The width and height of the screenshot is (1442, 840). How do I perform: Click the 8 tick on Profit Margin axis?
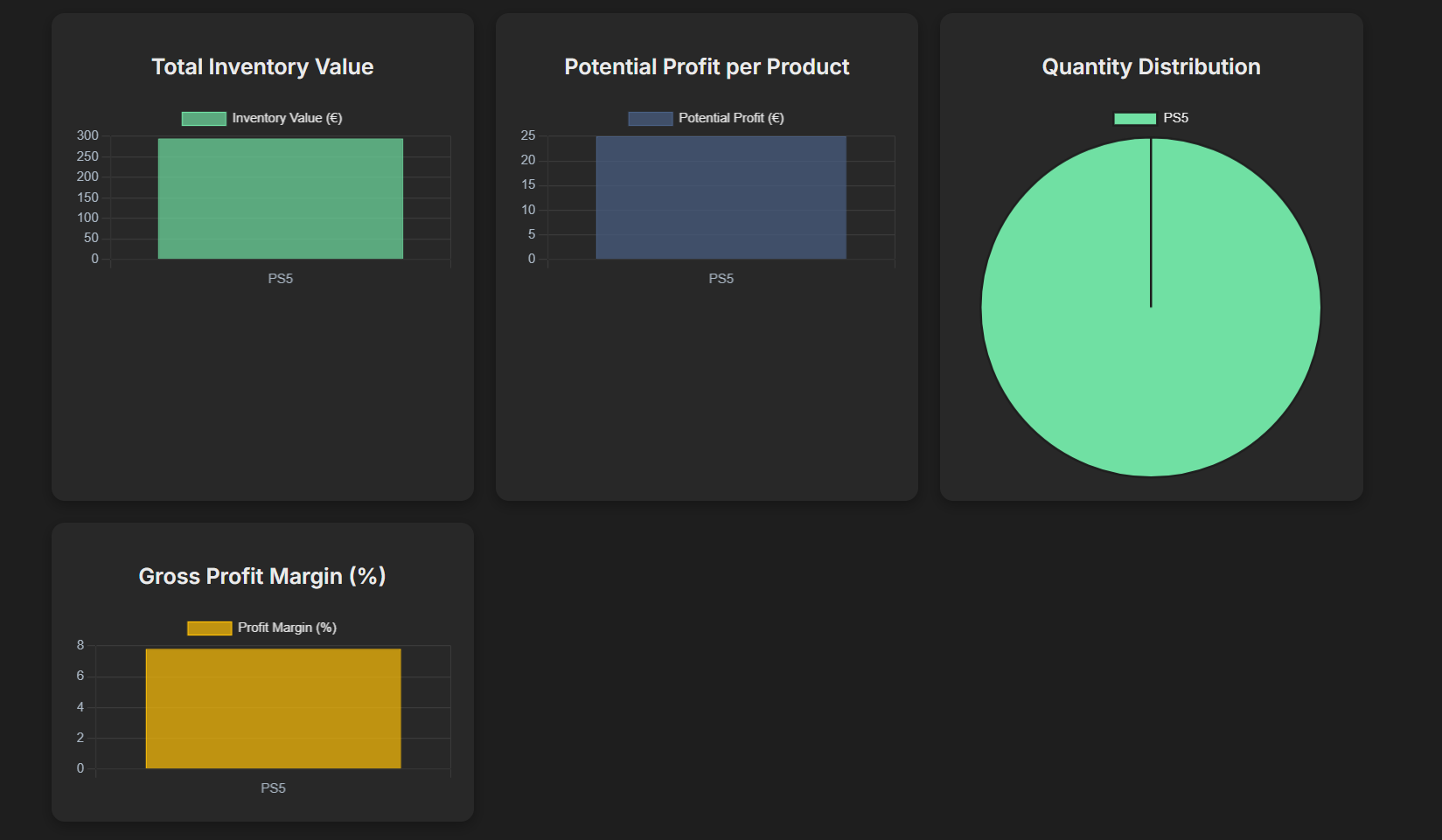[x=80, y=645]
